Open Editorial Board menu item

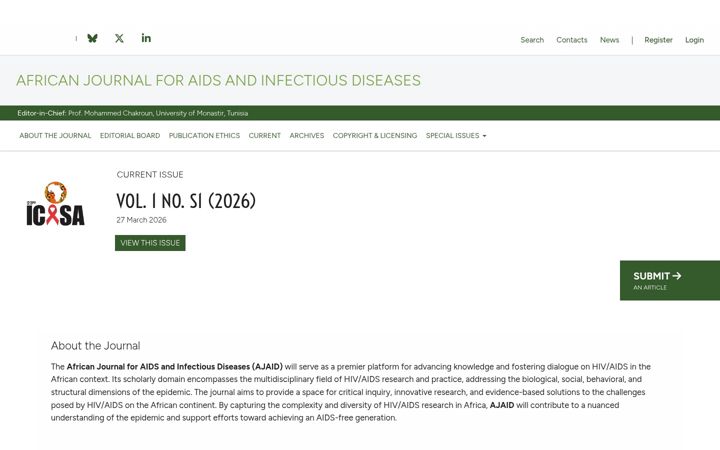click(x=130, y=135)
